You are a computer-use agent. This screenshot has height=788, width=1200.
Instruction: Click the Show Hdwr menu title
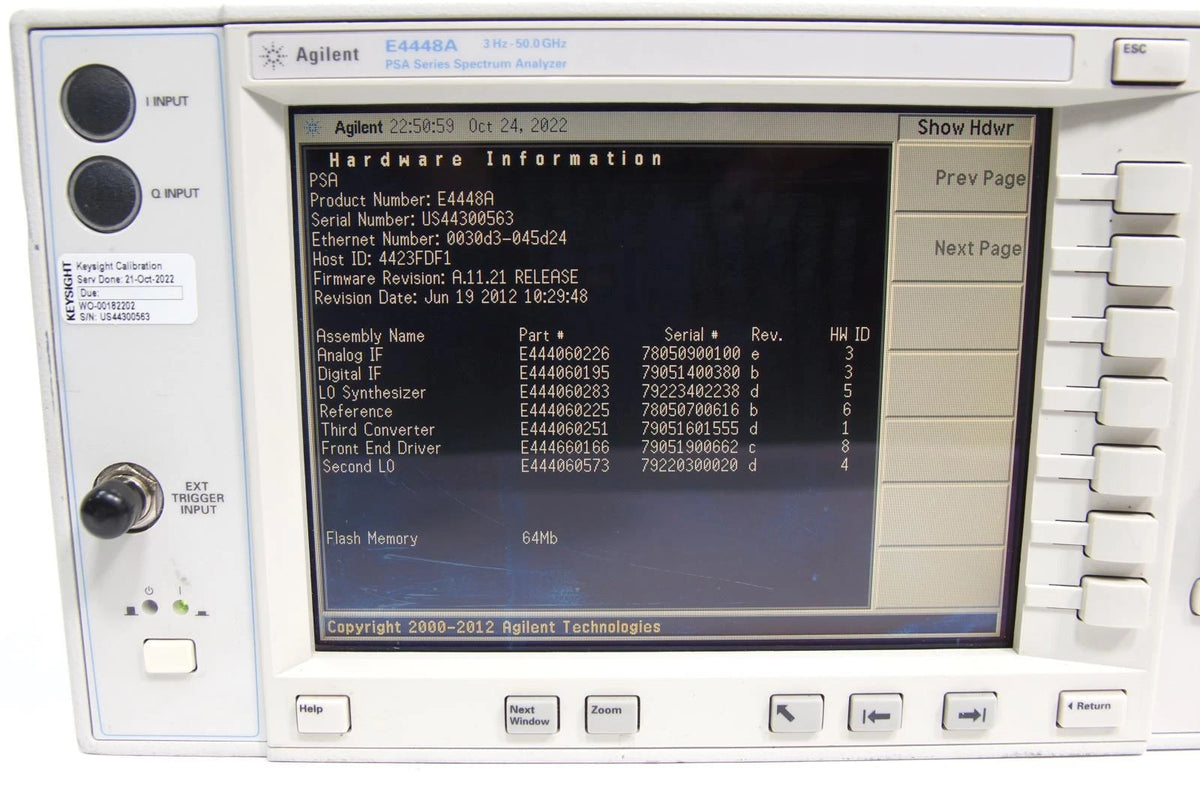point(965,127)
